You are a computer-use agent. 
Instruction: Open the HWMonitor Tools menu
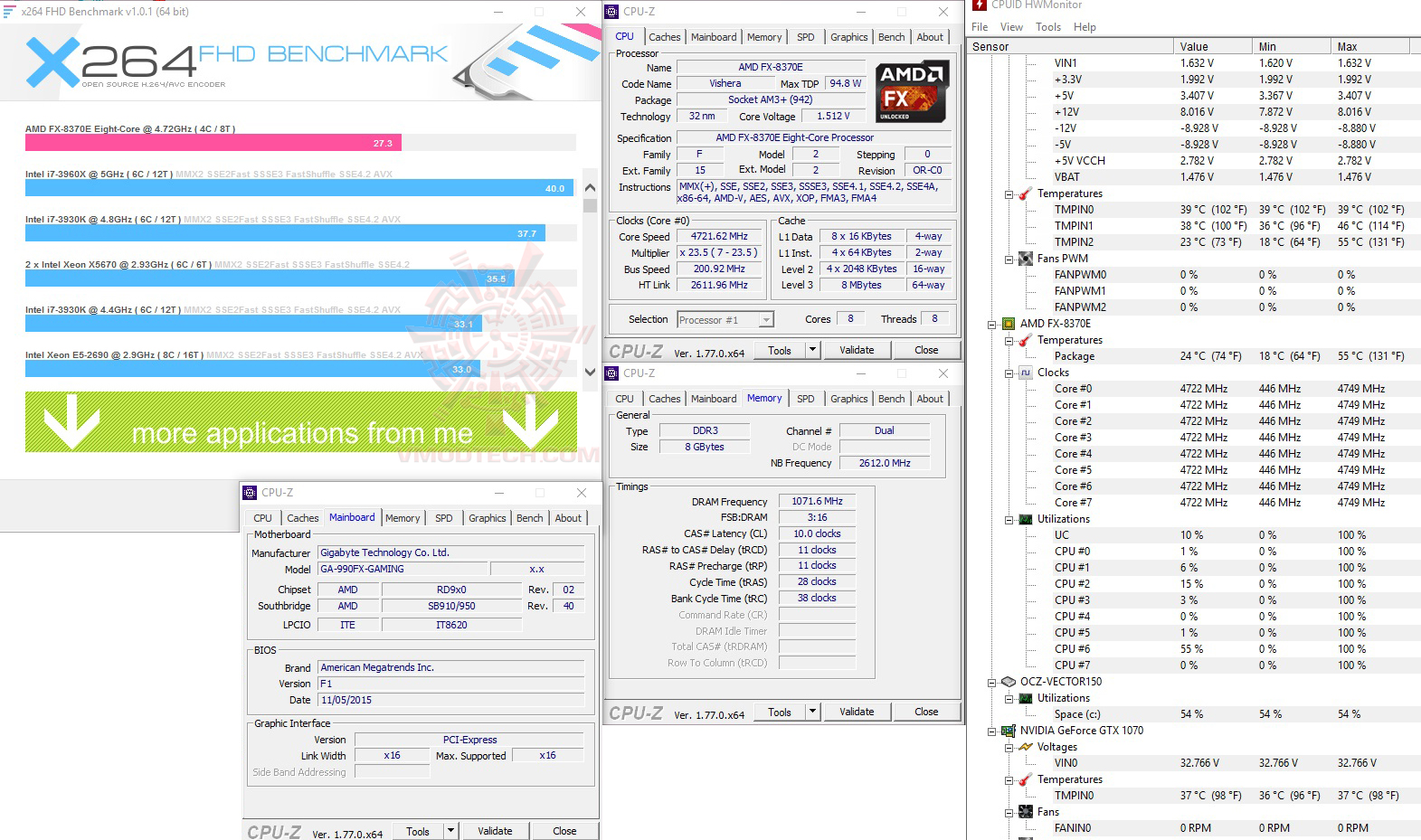pyautogui.click(x=1048, y=27)
